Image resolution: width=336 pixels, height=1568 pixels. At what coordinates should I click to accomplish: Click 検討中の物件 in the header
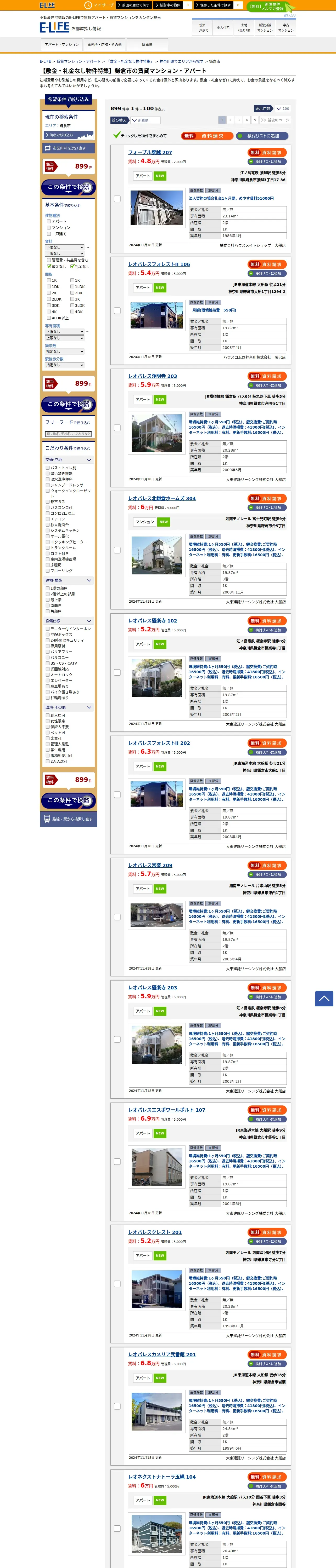click(168, 5)
